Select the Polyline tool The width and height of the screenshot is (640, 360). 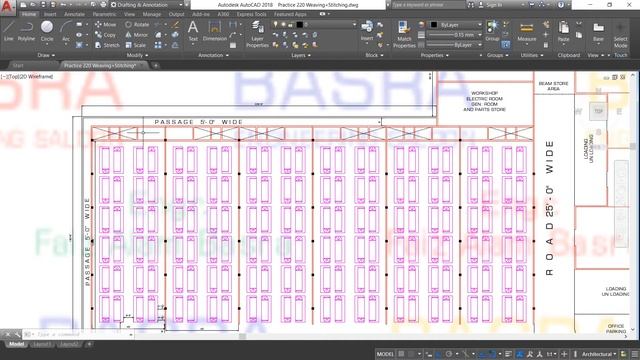tap(26, 31)
